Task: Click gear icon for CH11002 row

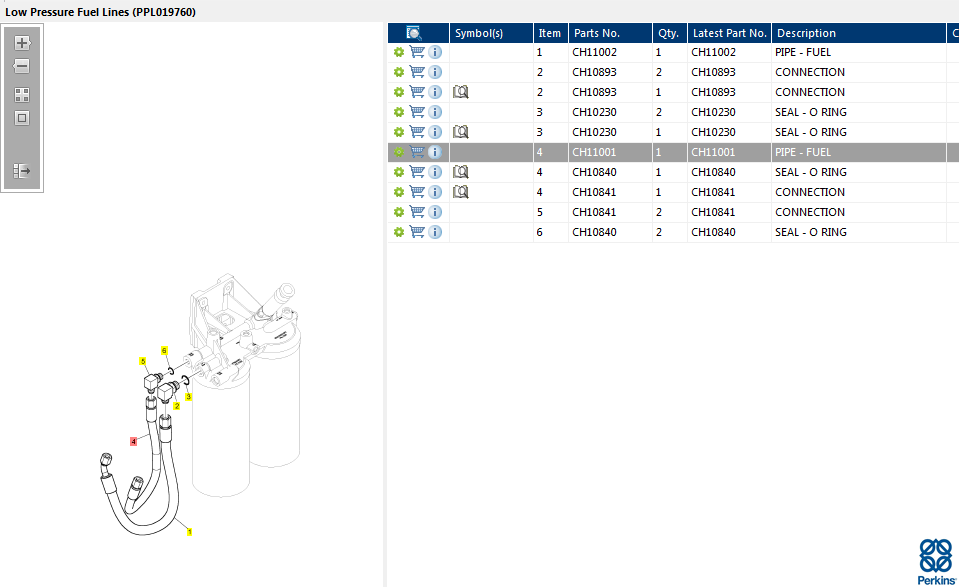Action: tap(399, 52)
